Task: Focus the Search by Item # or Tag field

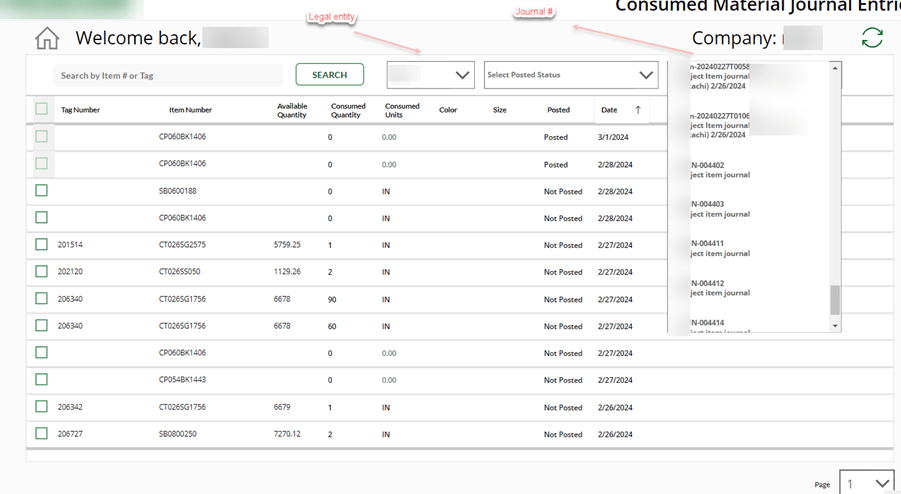Action: point(168,75)
